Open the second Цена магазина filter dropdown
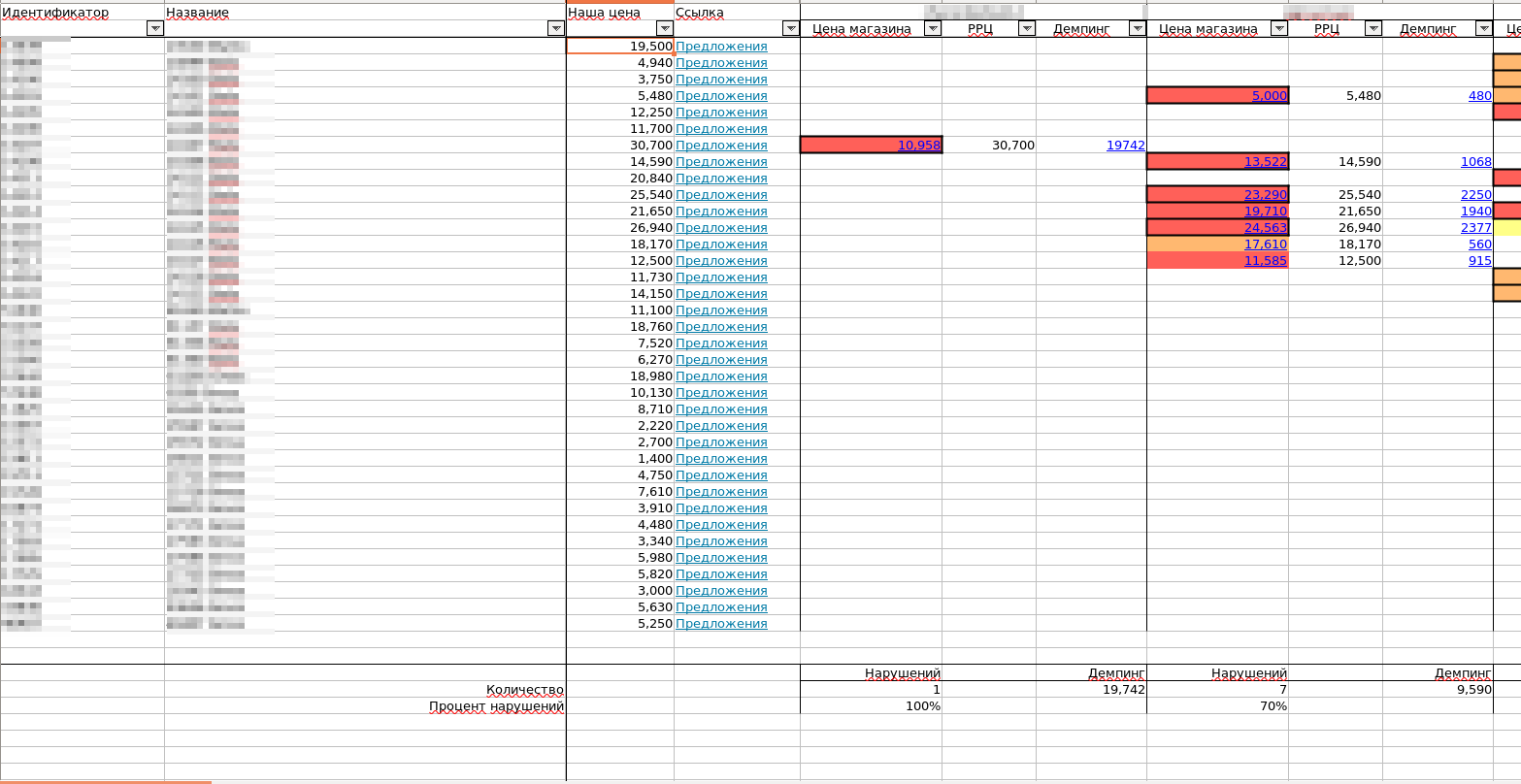This screenshot has width=1521, height=784. click(1278, 29)
